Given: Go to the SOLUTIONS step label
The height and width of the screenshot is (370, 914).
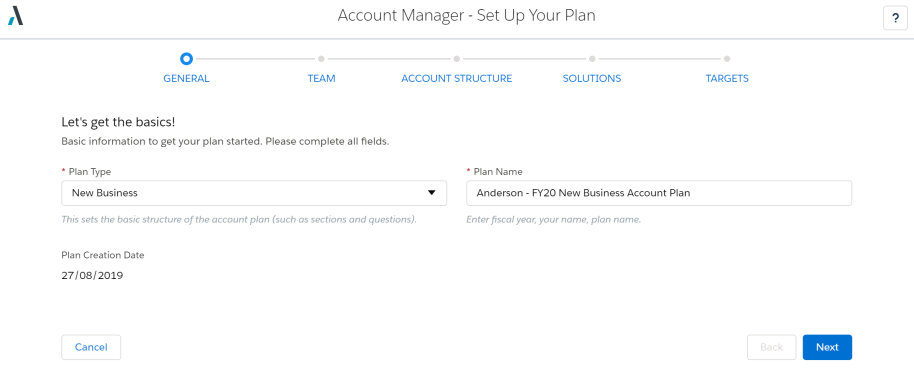Looking at the screenshot, I should click(x=592, y=78).
